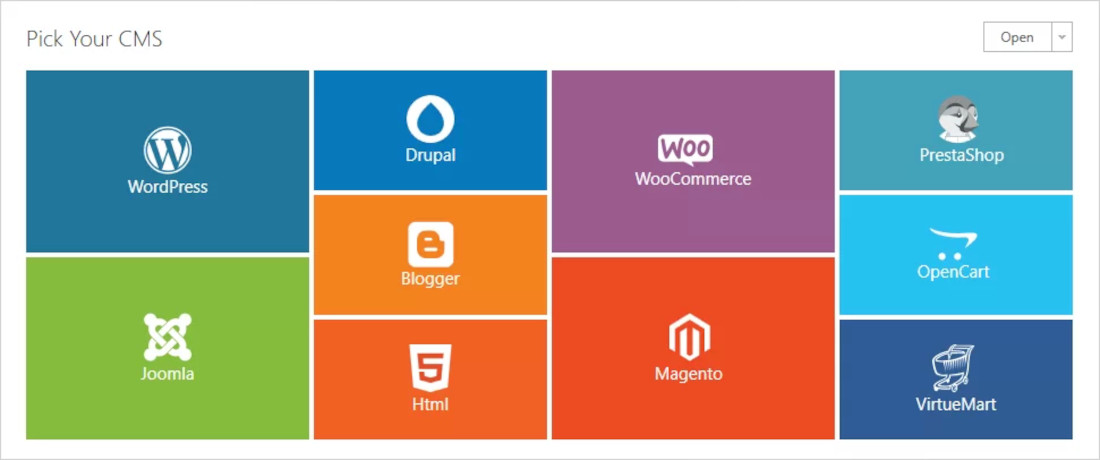Image resolution: width=1100 pixels, height=460 pixels.
Task: Select the WooCommerce label text
Action: coord(693,179)
